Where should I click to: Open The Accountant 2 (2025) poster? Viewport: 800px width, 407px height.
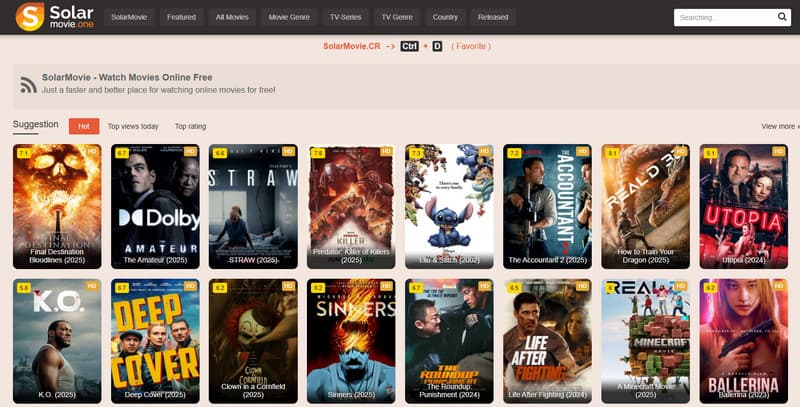coord(547,206)
